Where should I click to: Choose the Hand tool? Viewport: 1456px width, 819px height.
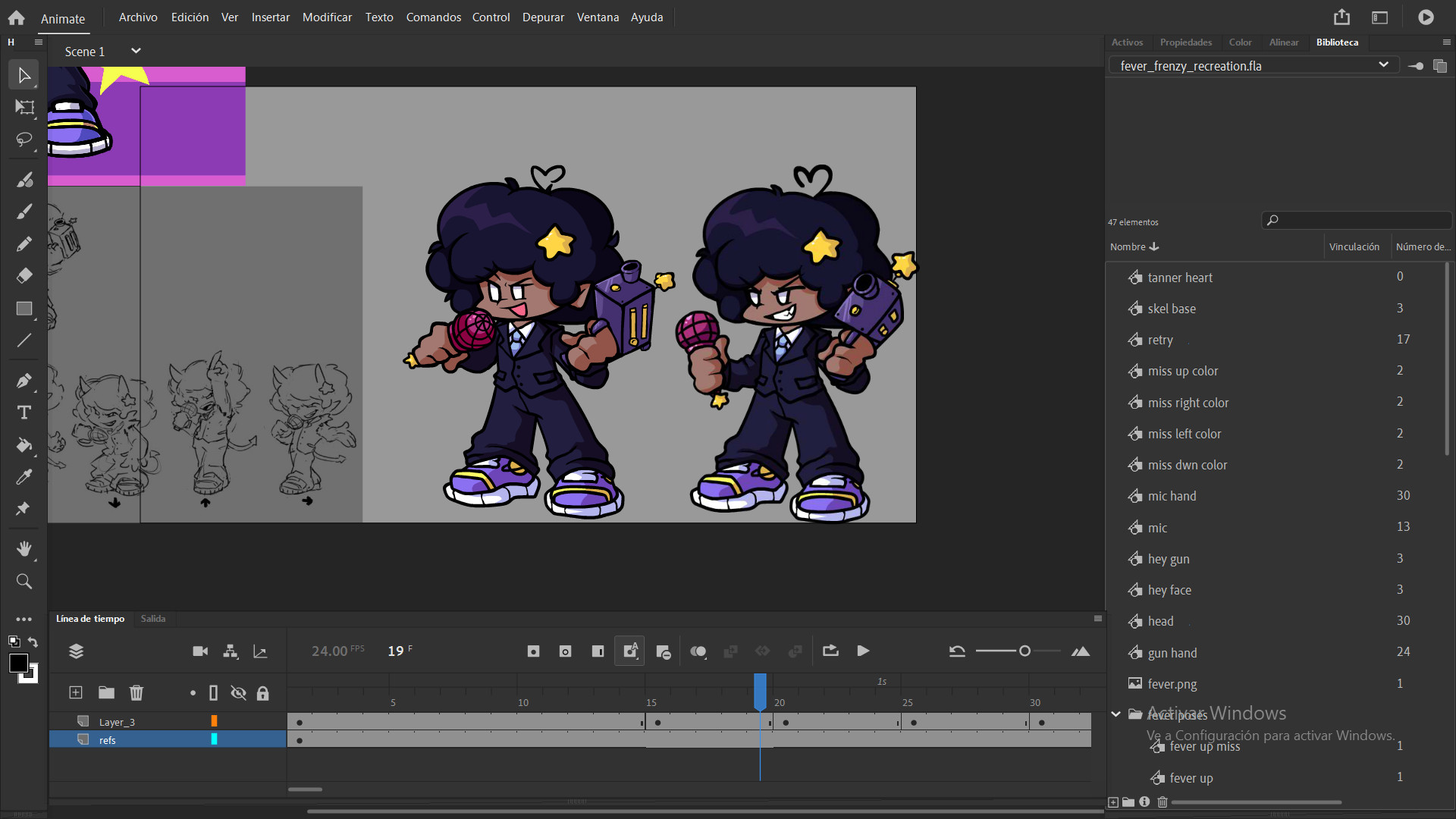(x=24, y=548)
